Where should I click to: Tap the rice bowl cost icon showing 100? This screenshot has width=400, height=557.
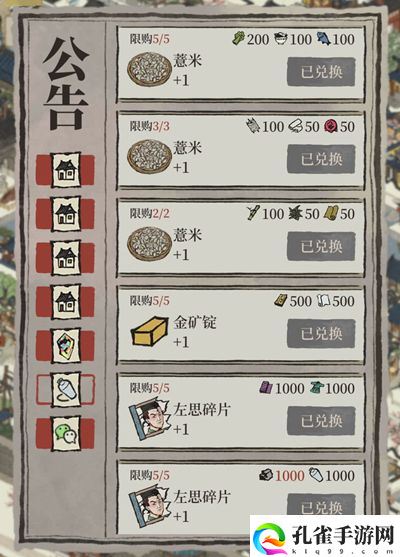click(281, 38)
